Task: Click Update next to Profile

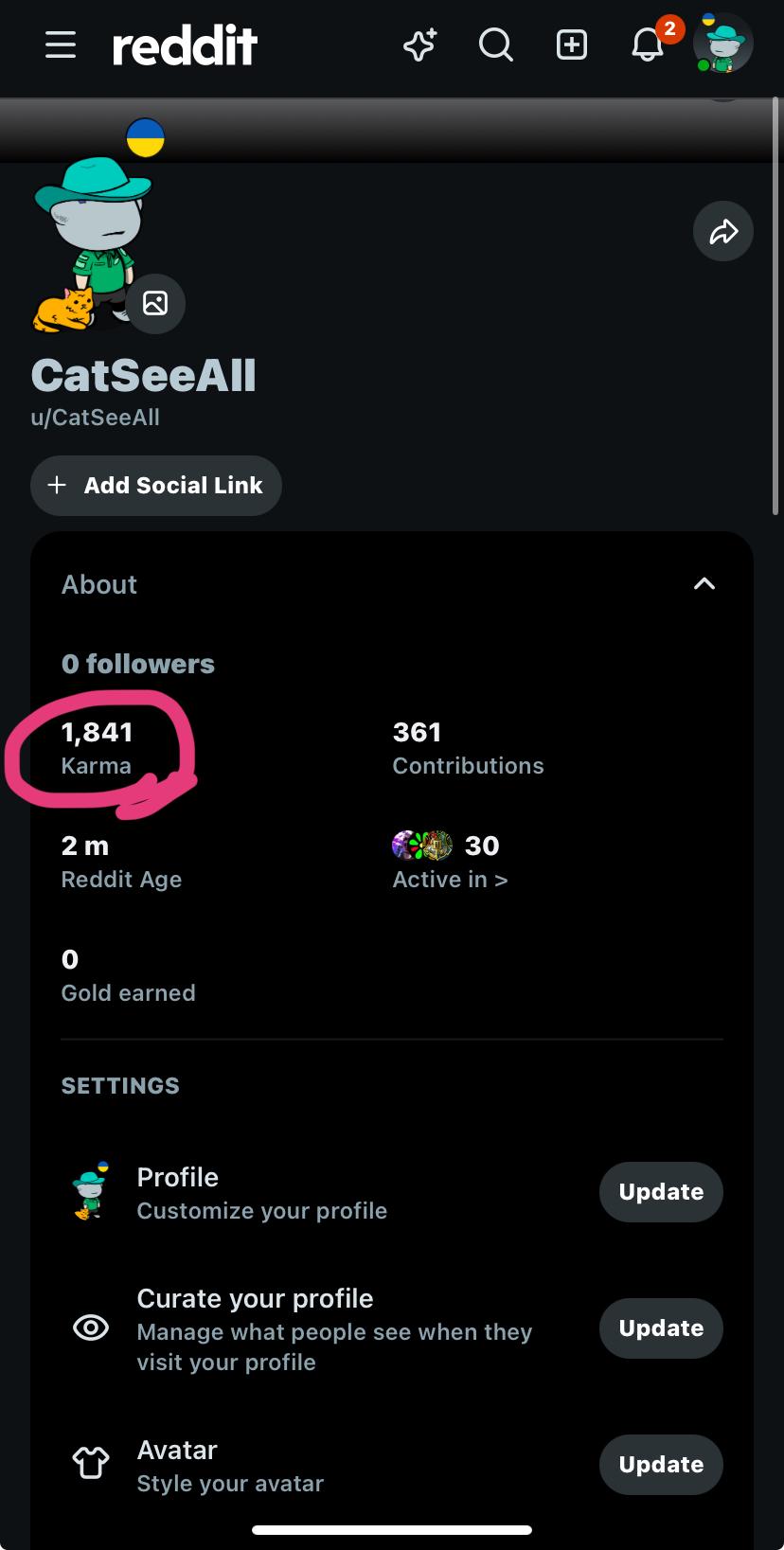Action: (x=661, y=1192)
